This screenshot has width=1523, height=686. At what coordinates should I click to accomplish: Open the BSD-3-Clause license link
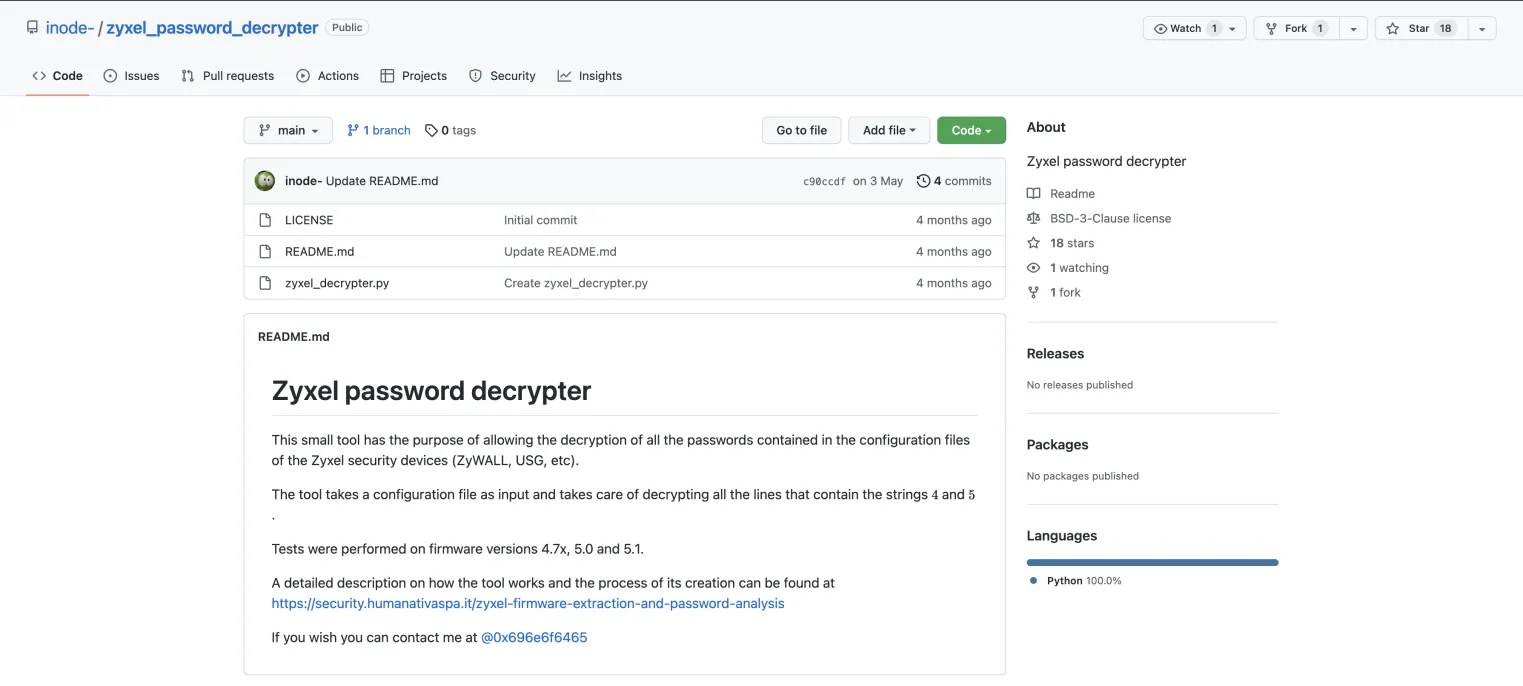click(1110, 218)
